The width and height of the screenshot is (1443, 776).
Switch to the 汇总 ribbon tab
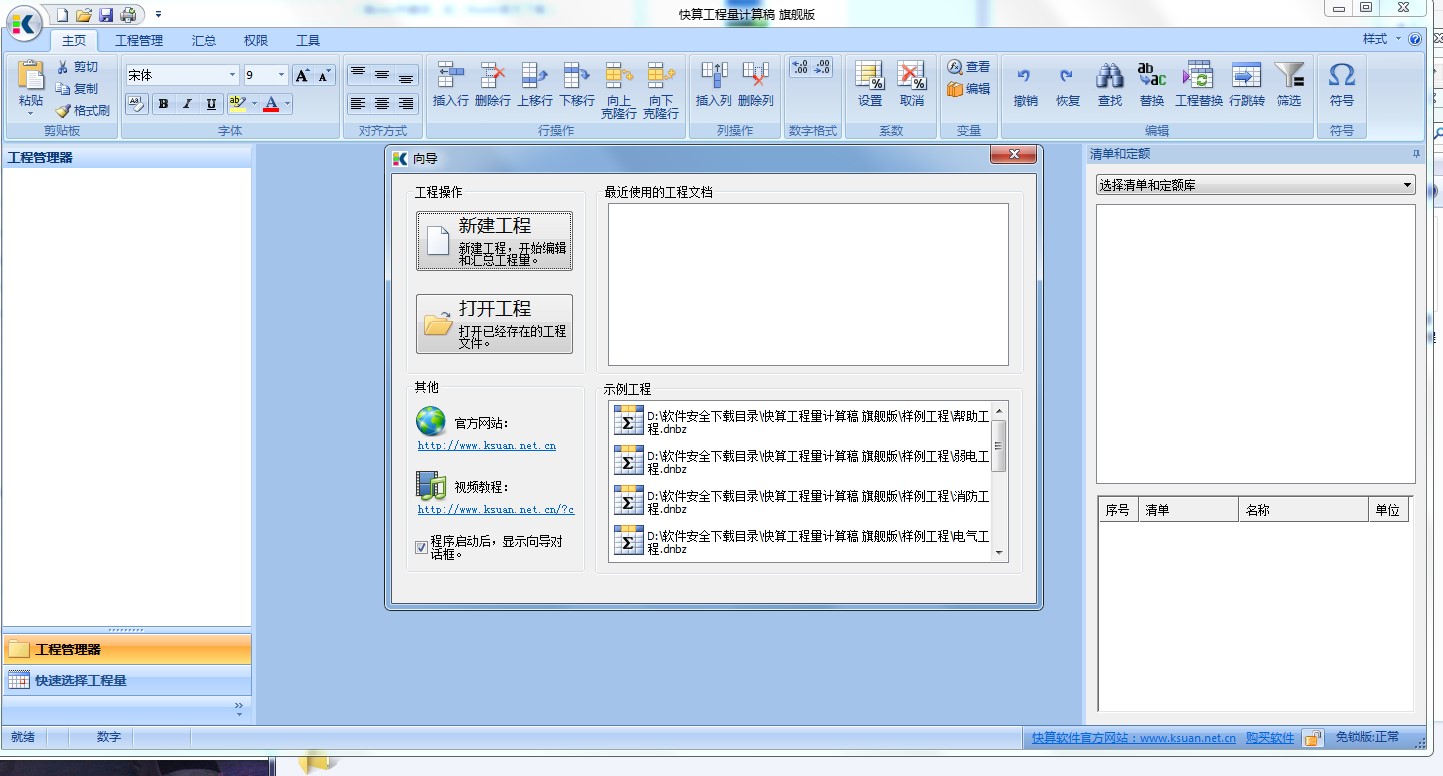pyautogui.click(x=204, y=41)
